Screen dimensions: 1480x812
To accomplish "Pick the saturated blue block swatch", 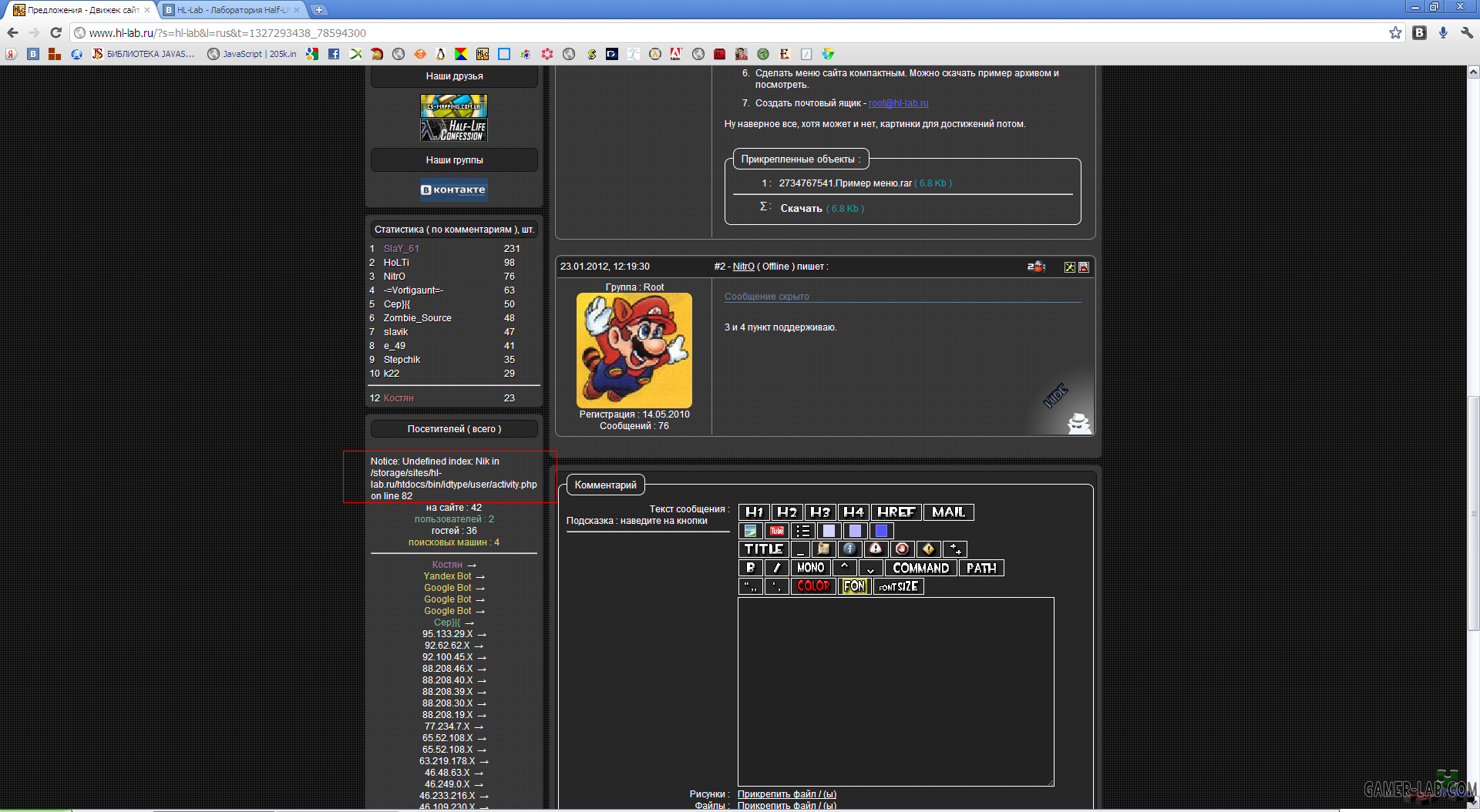I will click(x=881, y=531).
